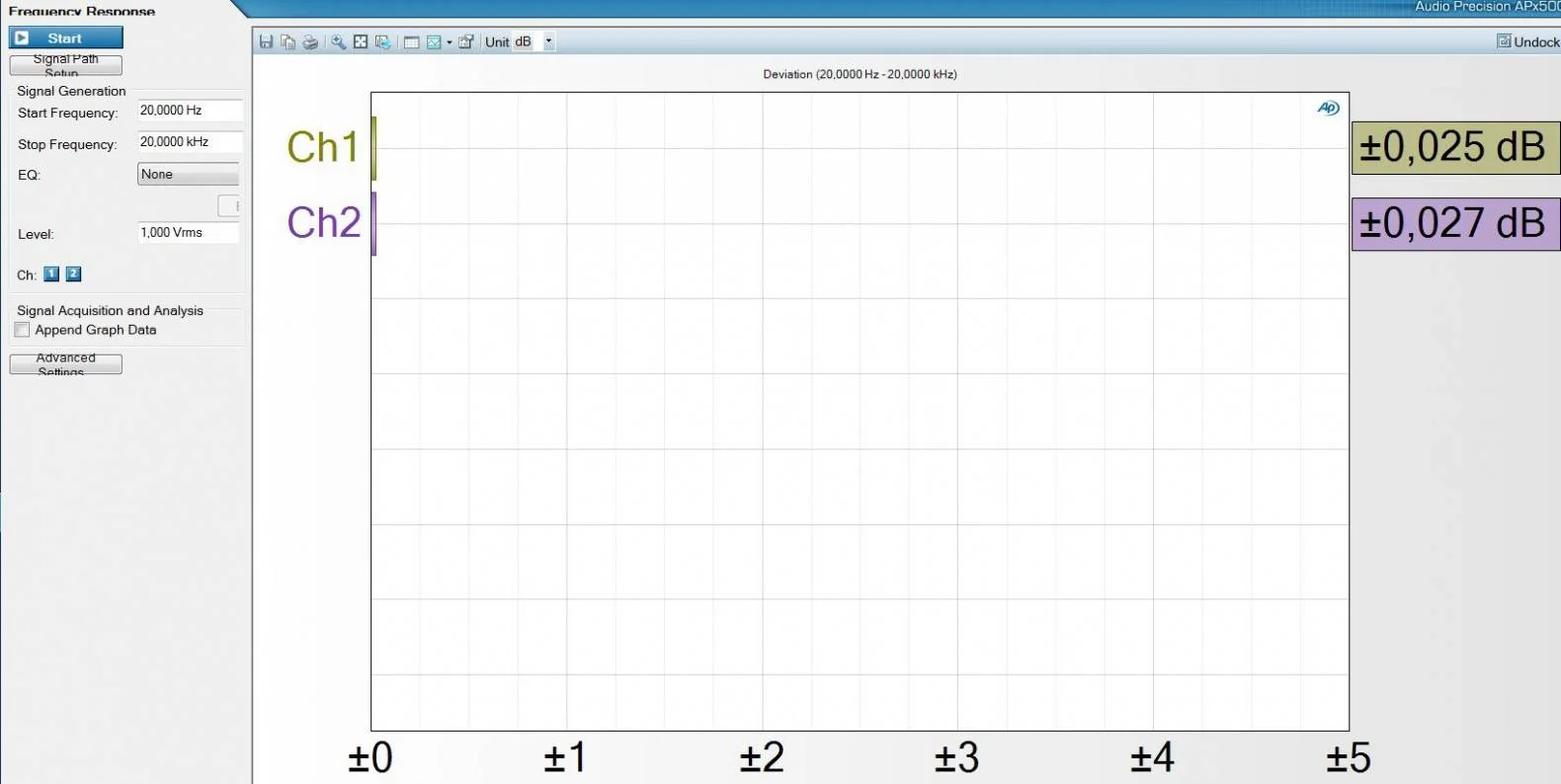Click the save graph icon
This screenshot has width=1561, height=784.
(266, 41)
